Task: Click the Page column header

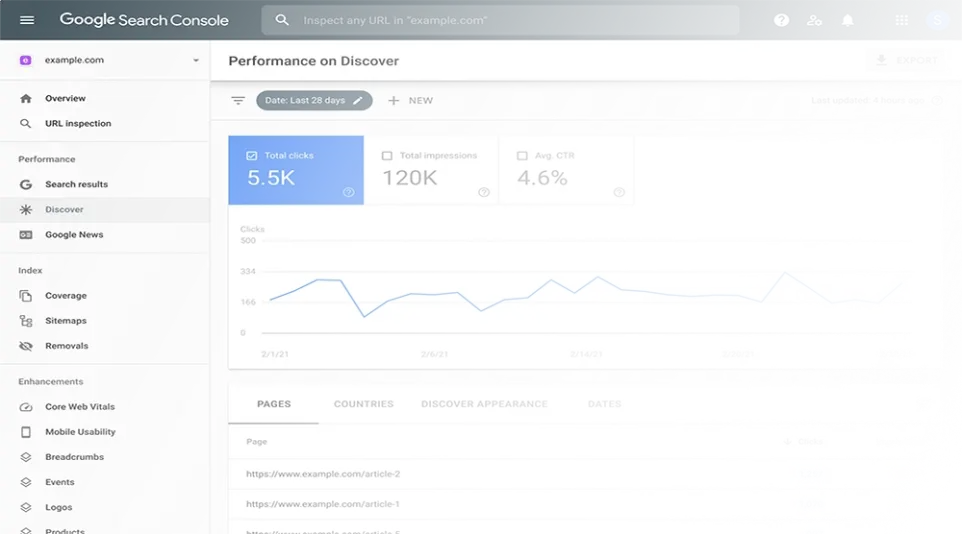Action: click(x=256, y=442)
